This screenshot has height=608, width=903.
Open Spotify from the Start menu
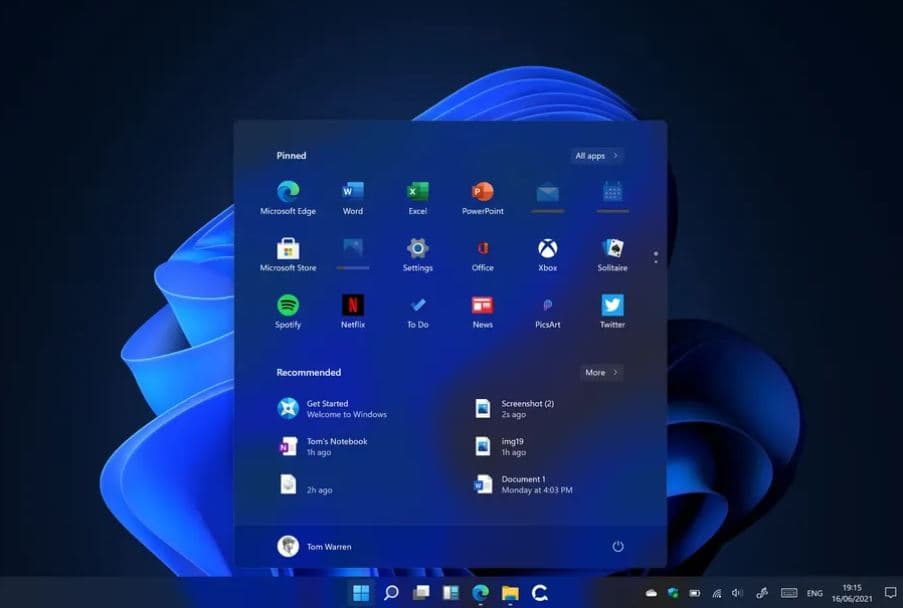click(x=288, y=311)
